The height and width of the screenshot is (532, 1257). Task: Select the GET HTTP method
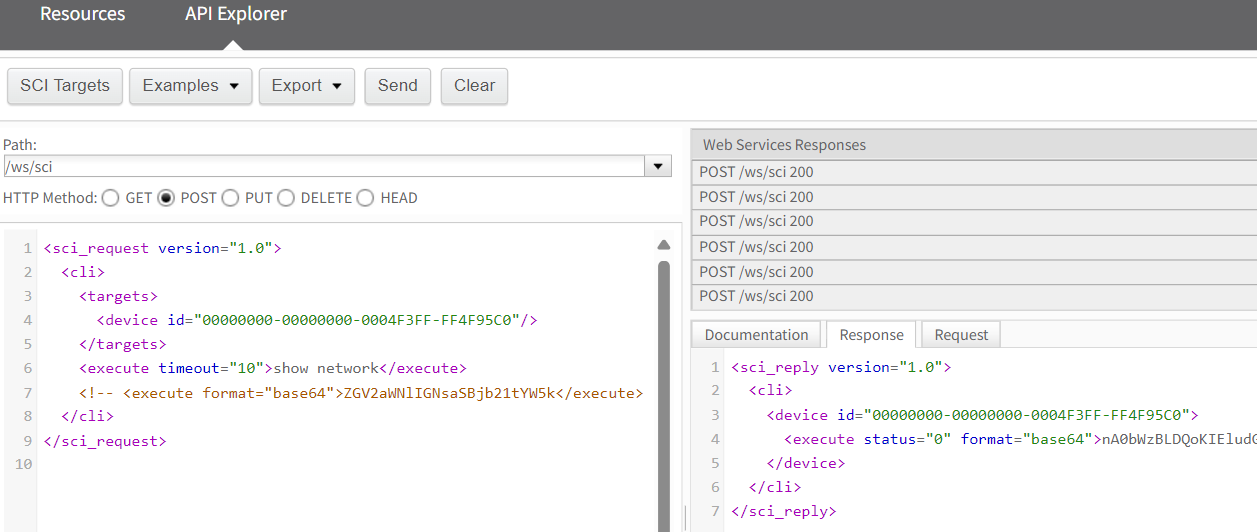point(110,198)
